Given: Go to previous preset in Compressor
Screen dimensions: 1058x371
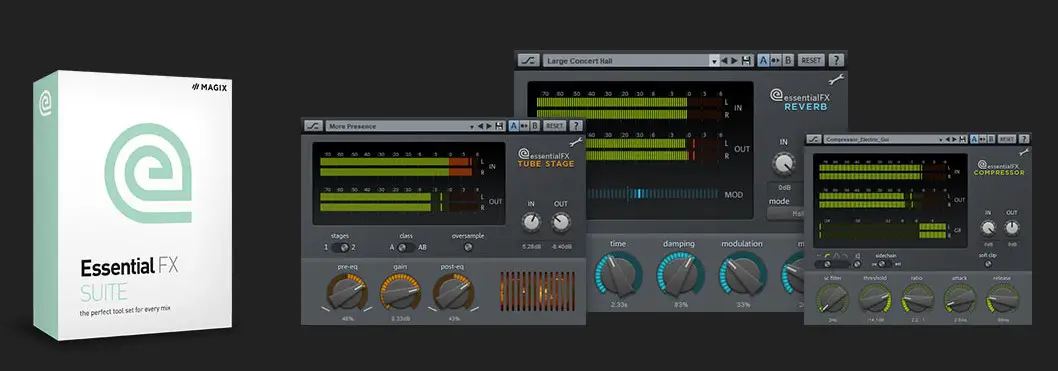Looking at the screenshot, I should pyautogui.click(x=947, y=139).
